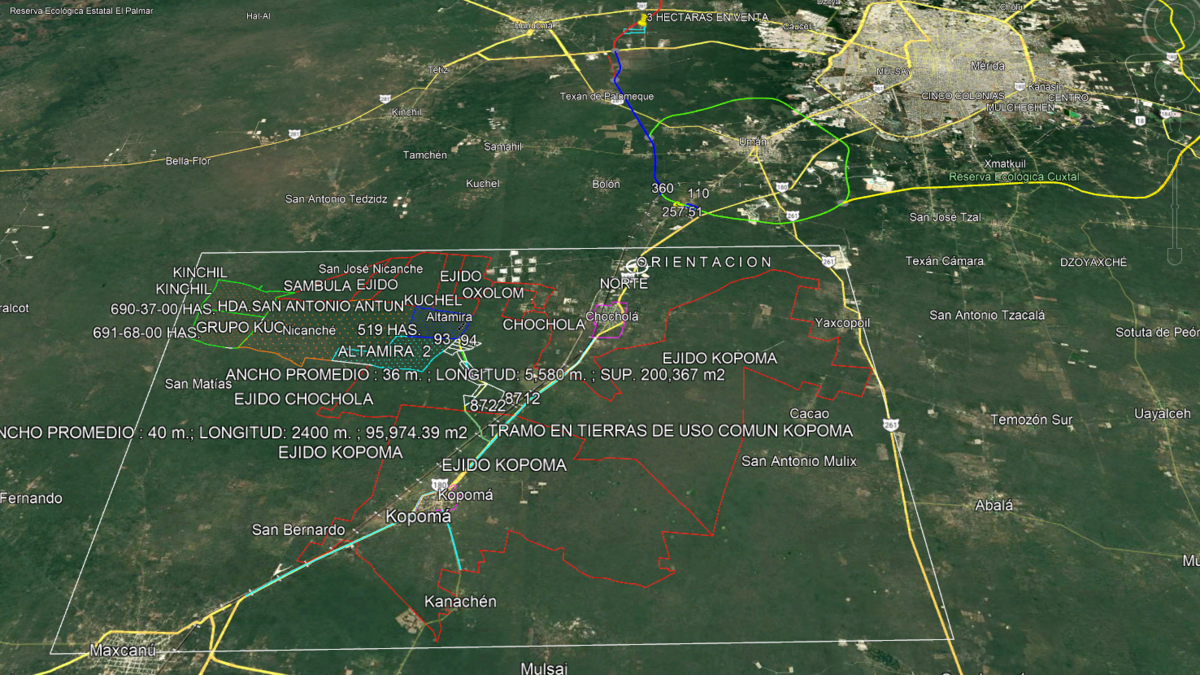Click the 'SAMBULA EJIDO' parcel label
1200x675 pixels.
pos(341,285)
